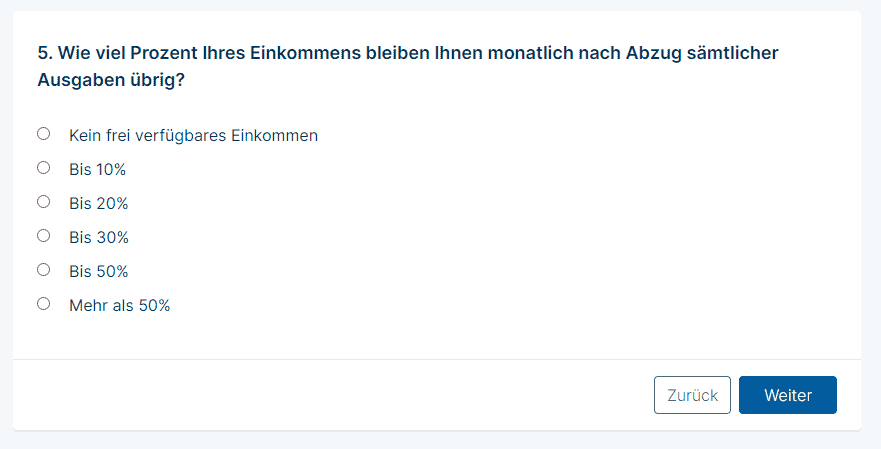Click the Bis 50% label text
Screen dimensions: 881x449
pyautogui.click(x=98, y=271)
